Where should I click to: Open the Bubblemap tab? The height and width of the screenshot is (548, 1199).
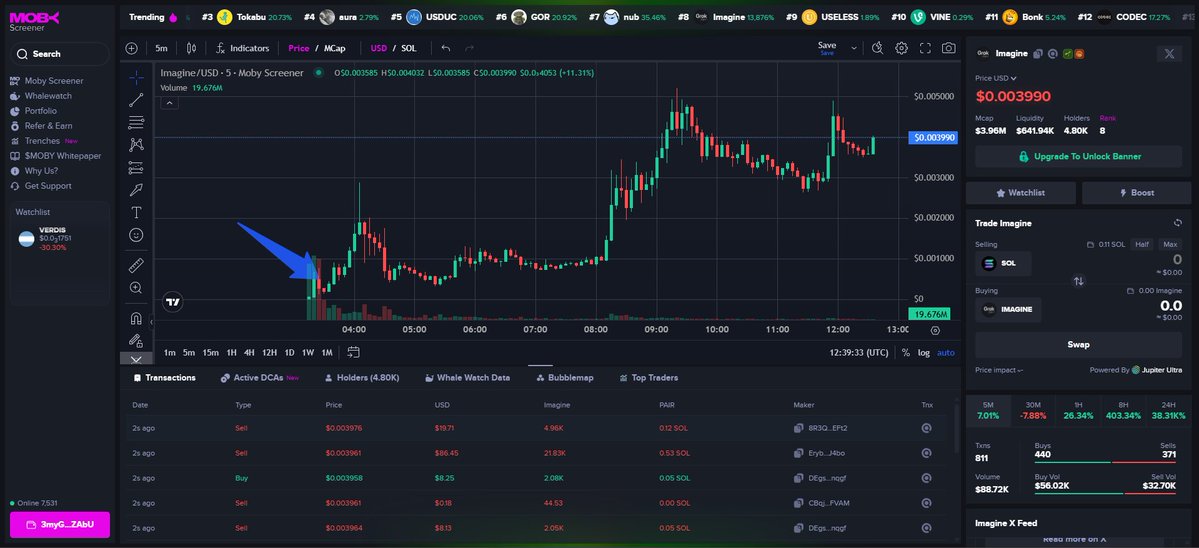(564, 378)
